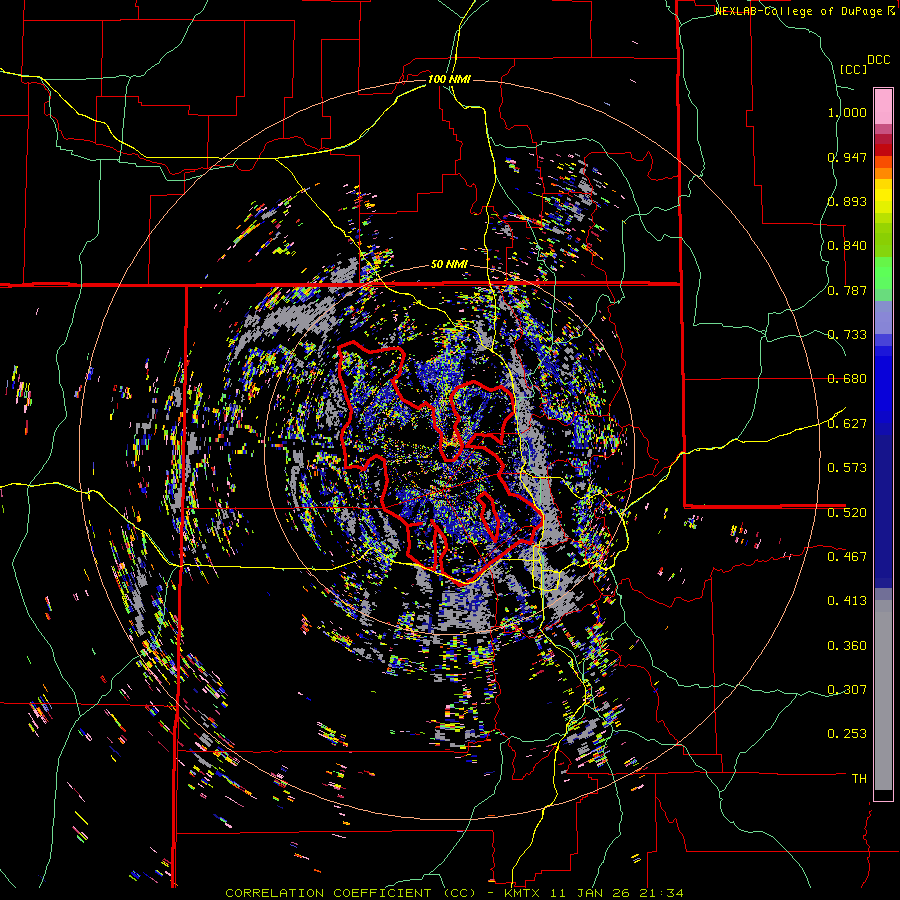Click the 0.787 legend value
The height and width of the screenshot is (900, 900).
click(x=847, y=290)
